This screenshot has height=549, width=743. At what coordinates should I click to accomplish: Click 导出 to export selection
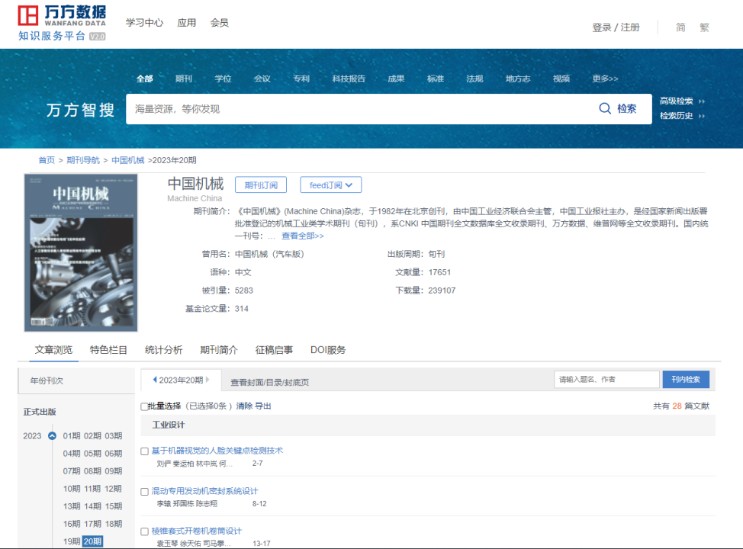(x=263, y=406)
